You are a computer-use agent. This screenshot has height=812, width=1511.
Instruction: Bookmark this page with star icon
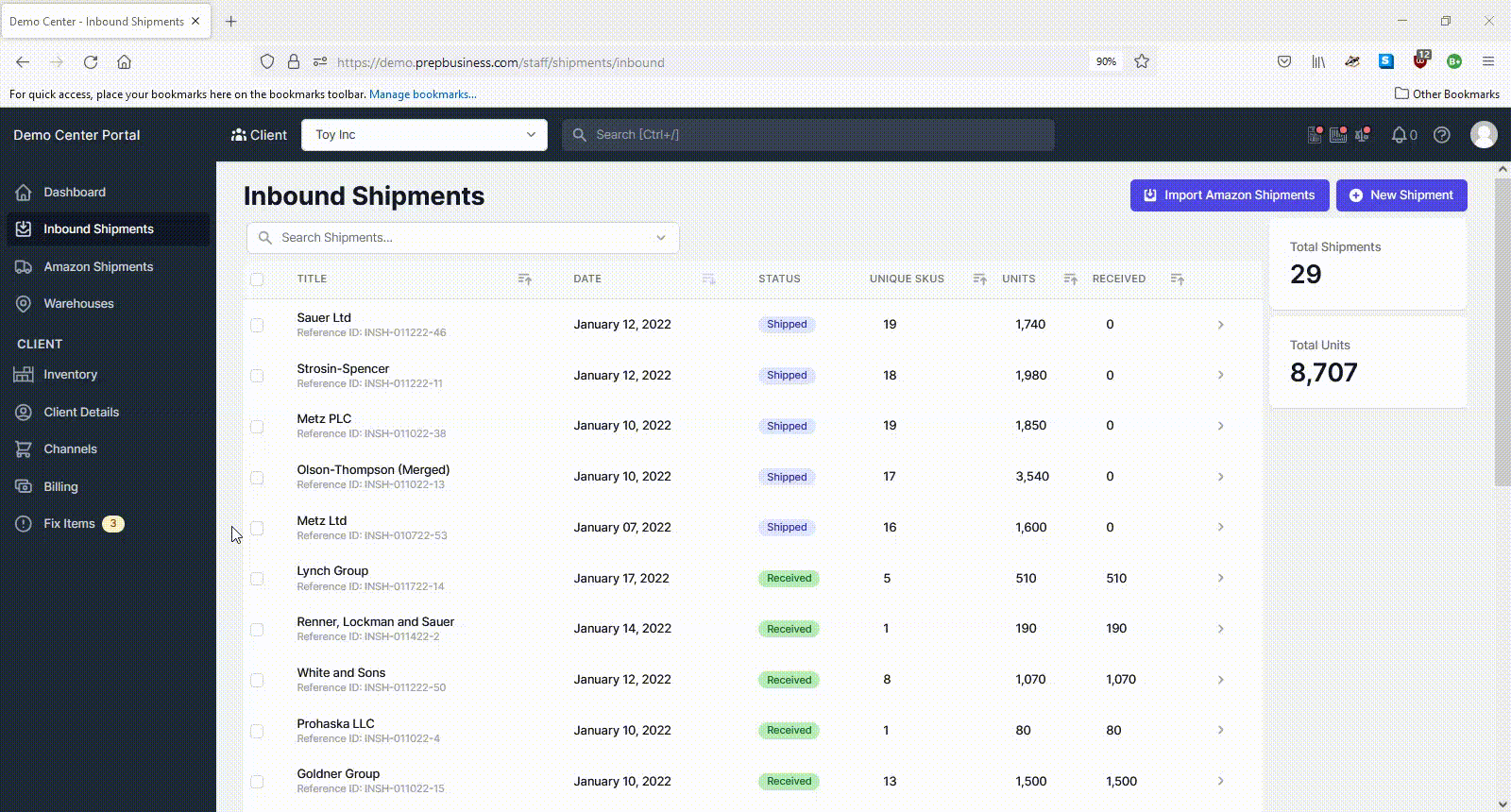(1142, 61)
